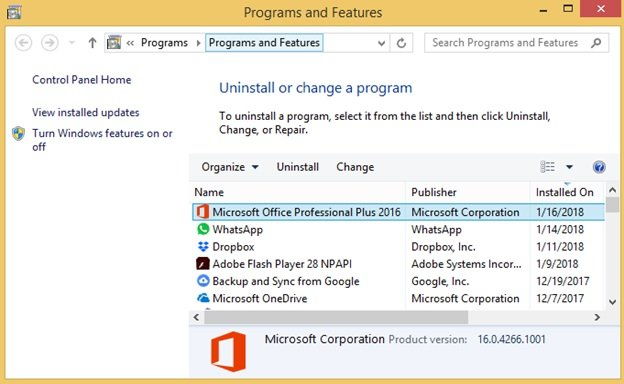Screen dimensions: 624x384
Task: Click the Programs and Features breadcrumb
Action: [x=264, y=43]
